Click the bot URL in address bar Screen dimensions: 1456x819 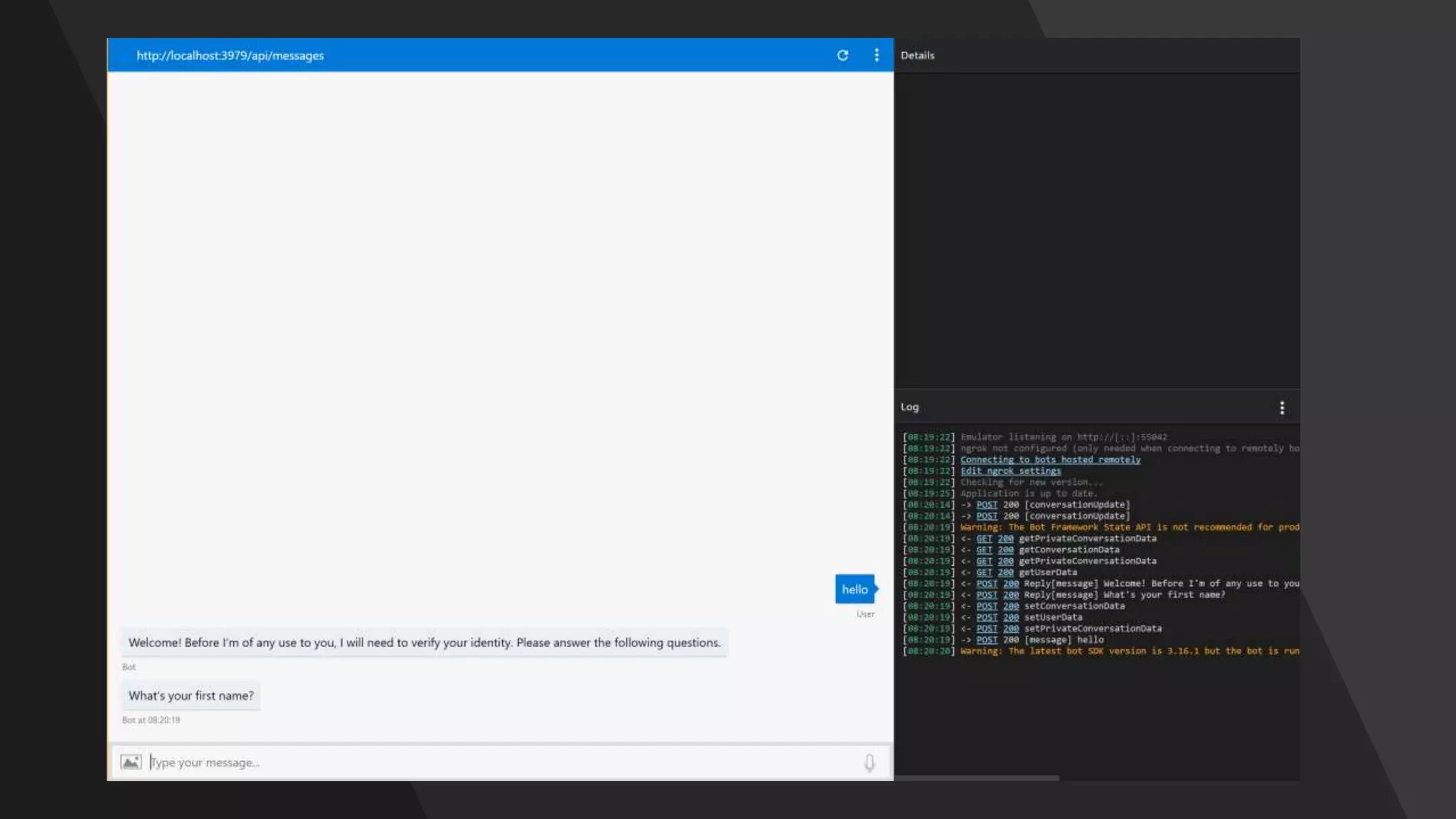[x=230, y=55]
